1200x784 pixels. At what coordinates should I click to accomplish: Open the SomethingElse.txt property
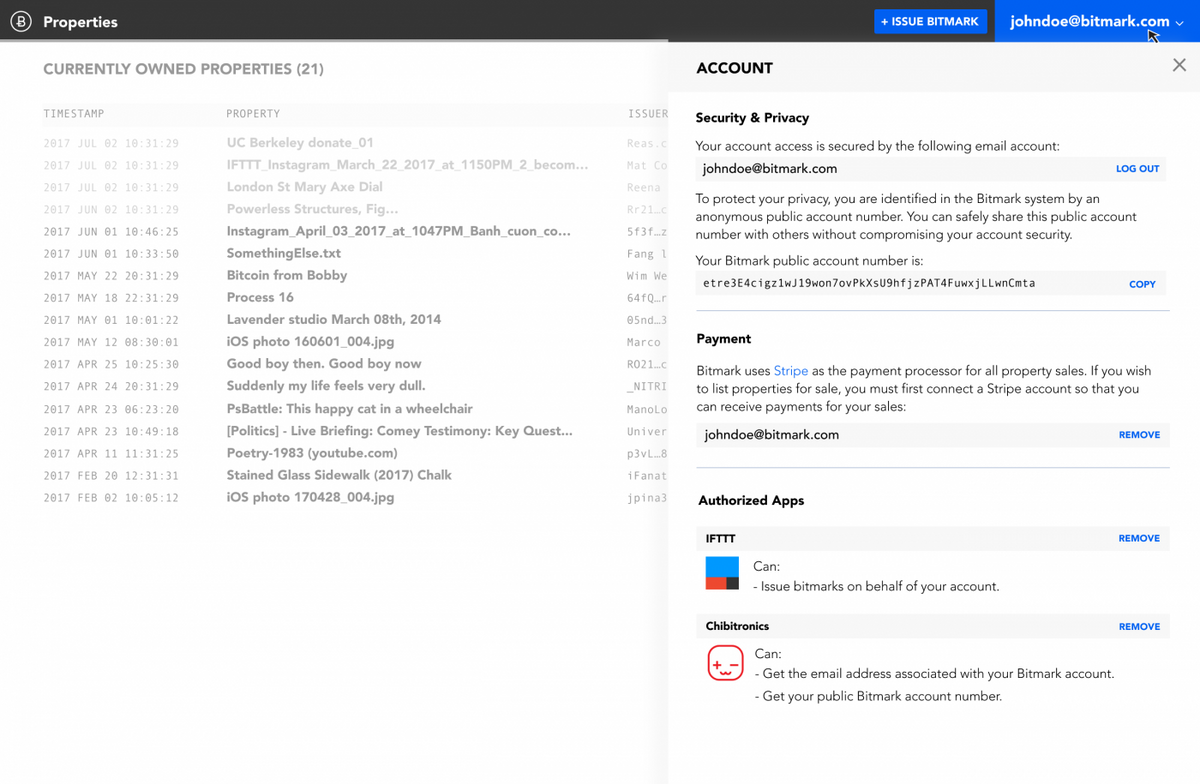(284, 253)
